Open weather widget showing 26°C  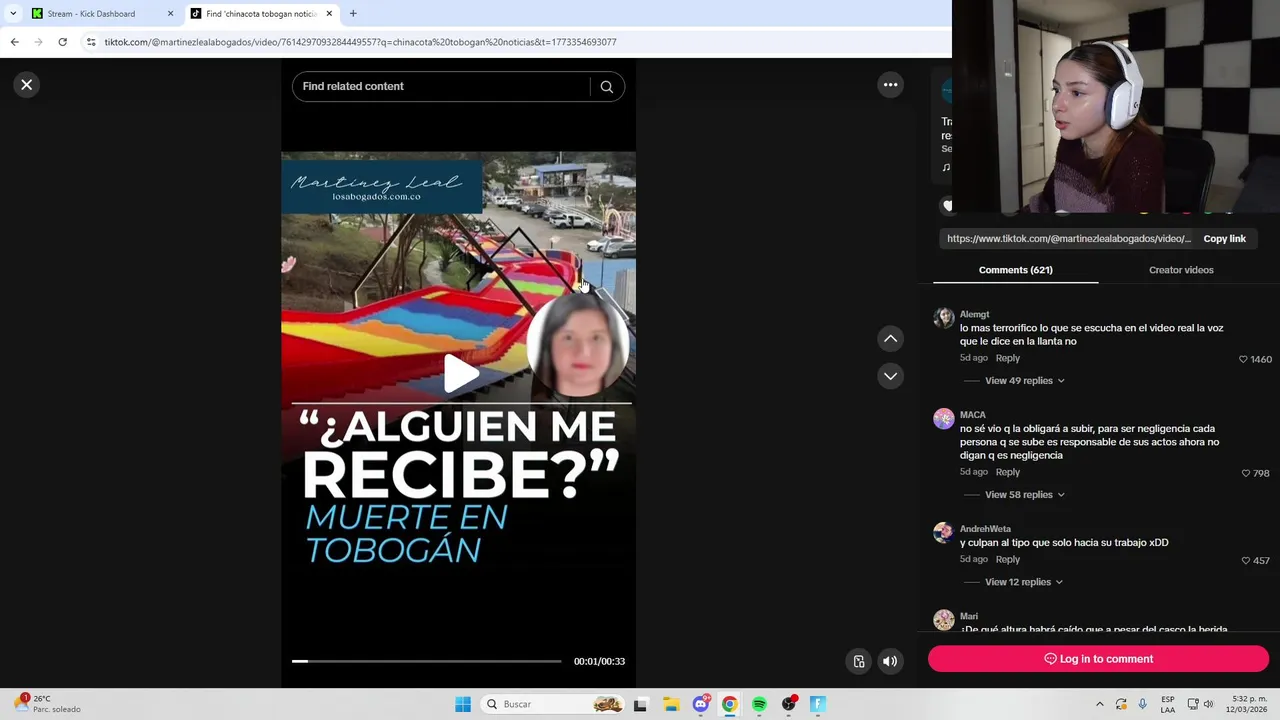(48, 704)
